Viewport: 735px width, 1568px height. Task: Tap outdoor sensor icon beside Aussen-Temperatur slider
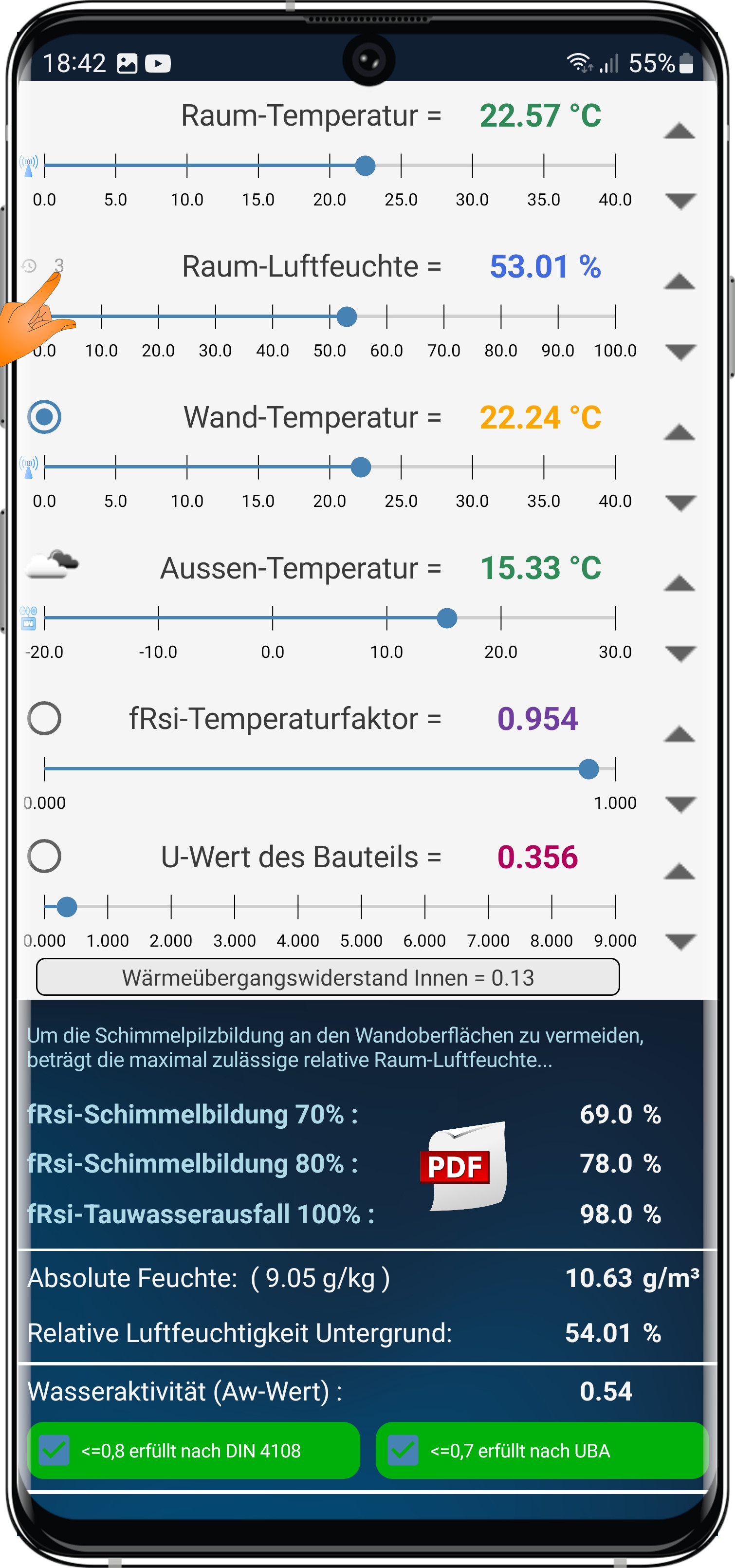pos(29,618)
